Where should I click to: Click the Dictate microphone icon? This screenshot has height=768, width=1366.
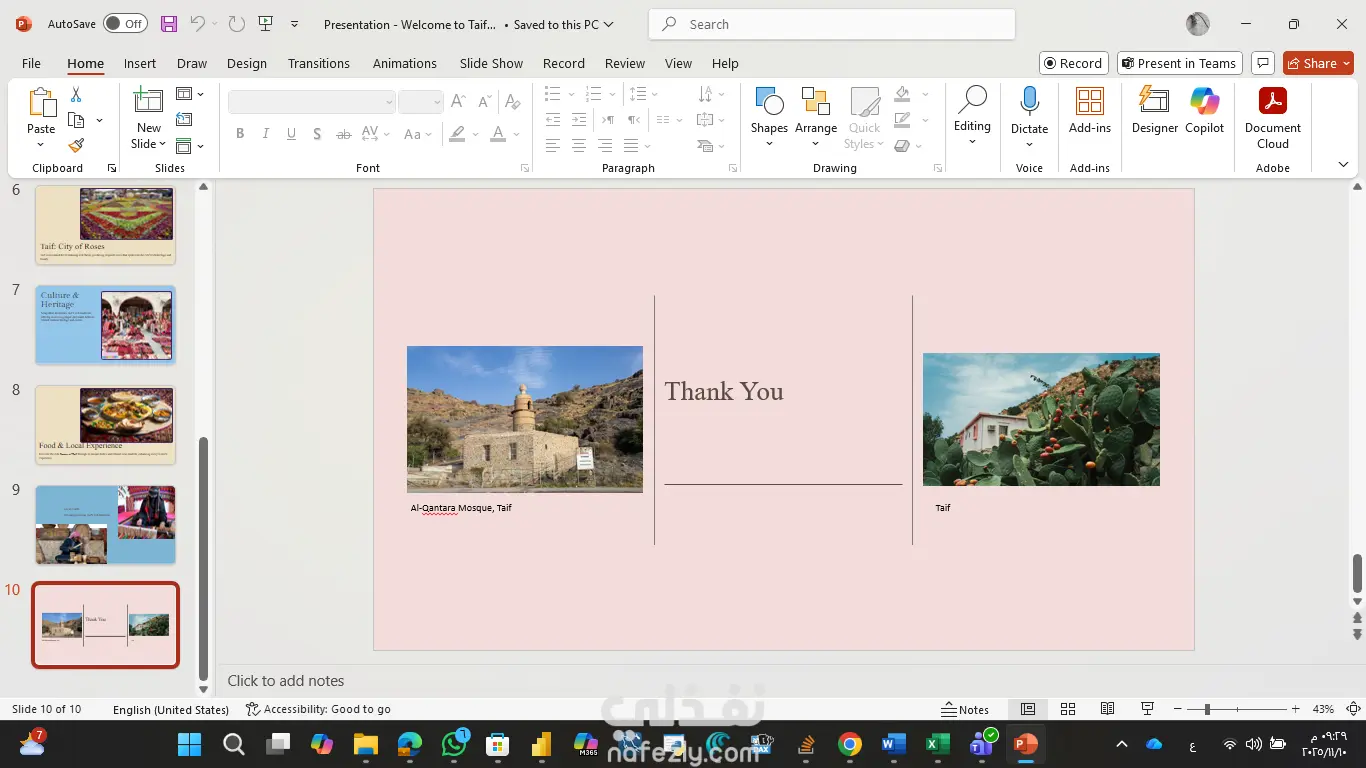click(1029, 102)
